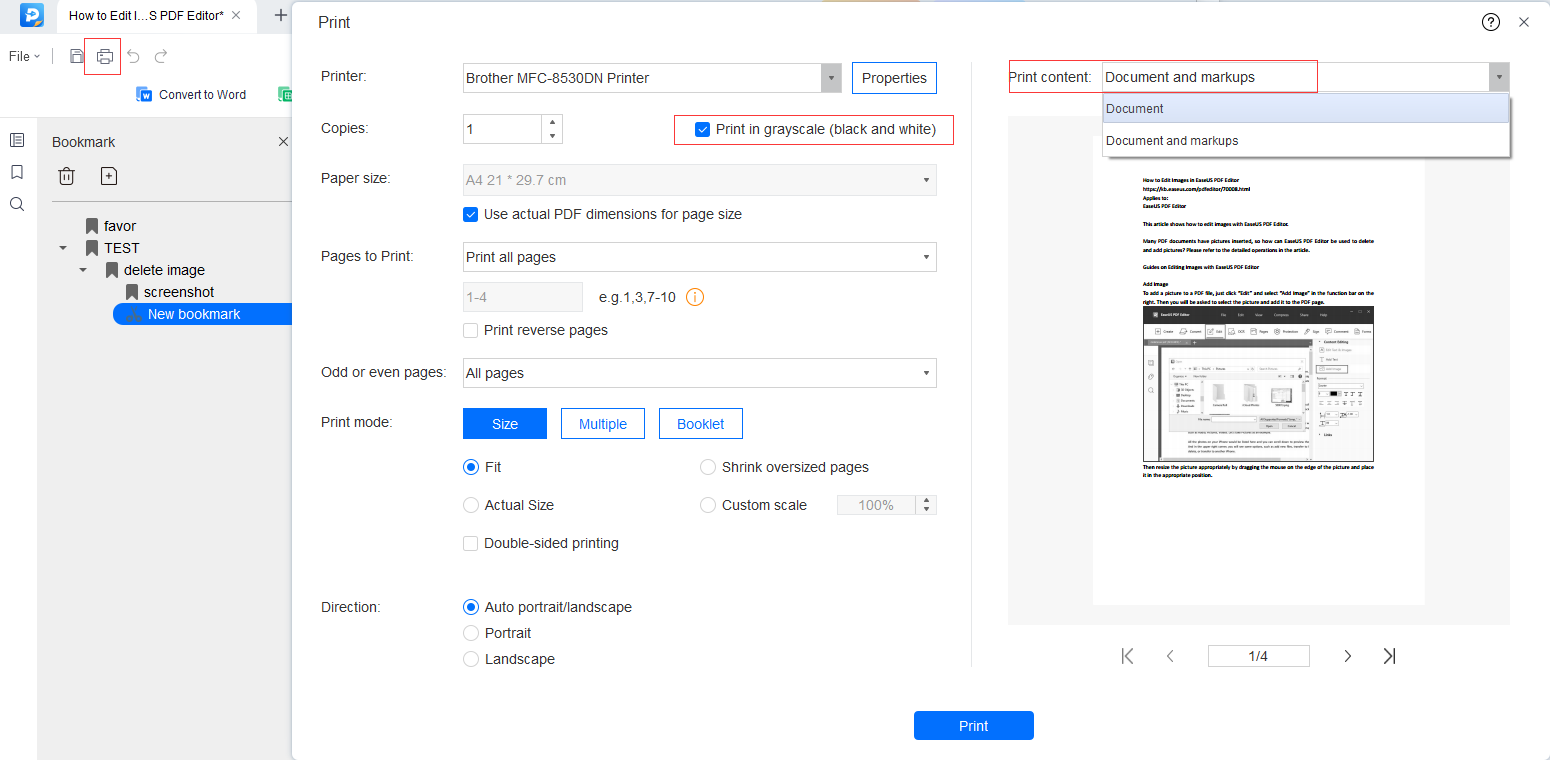Click the help question mark icon
This screenshot has height=760, width=1550.
[1491, 22]
